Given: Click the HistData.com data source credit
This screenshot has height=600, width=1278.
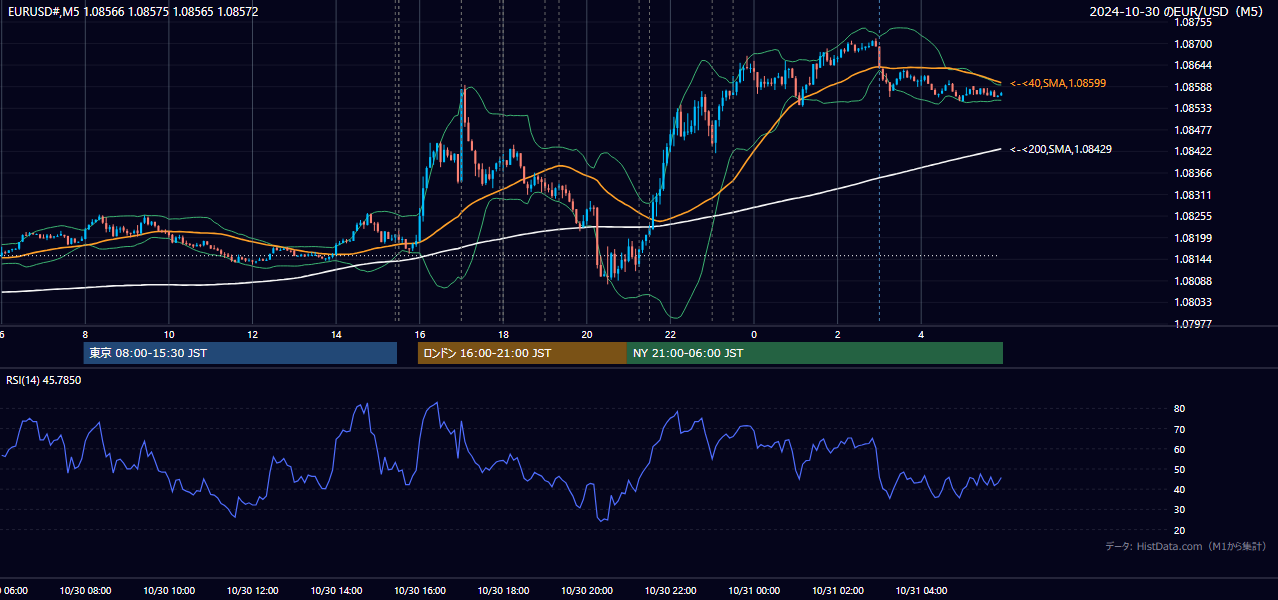Looking at the screenshot, I should [1186, 546].
